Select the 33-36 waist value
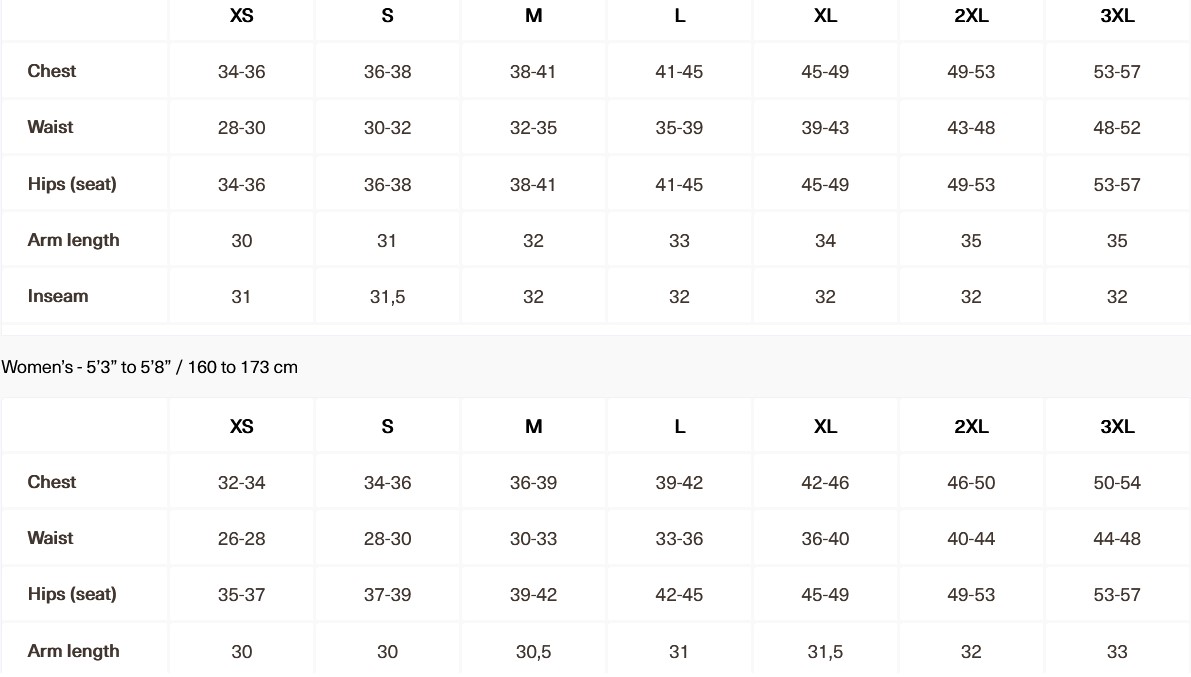Viewport: 1191px width, 677px height. click(679, 539)
